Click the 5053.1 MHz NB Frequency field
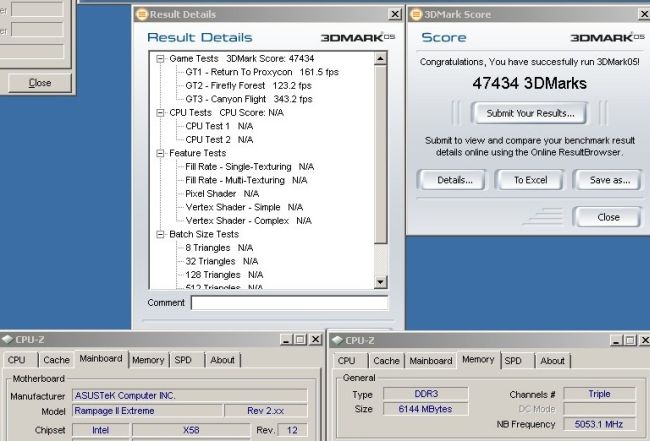The height and width of the screenshot is (441, 650). (599, 424)
